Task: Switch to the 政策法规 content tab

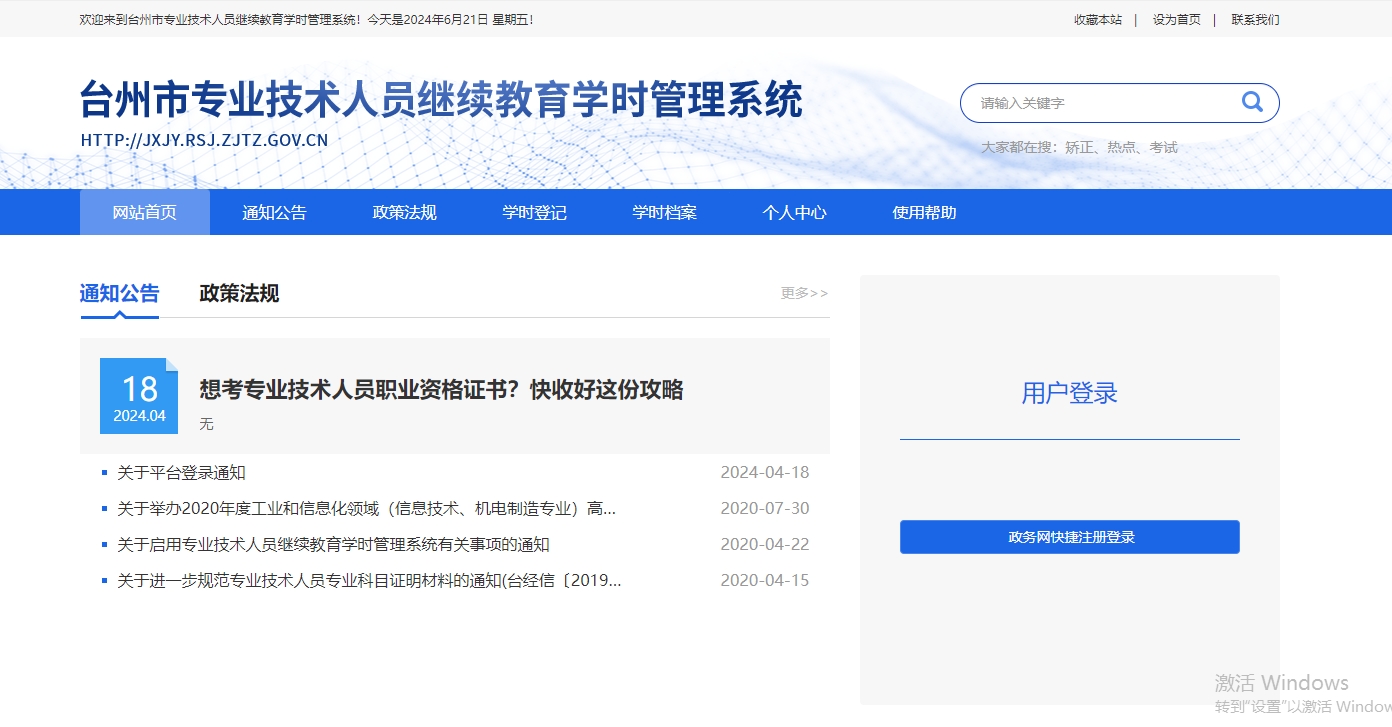Action: pos(239,293)
